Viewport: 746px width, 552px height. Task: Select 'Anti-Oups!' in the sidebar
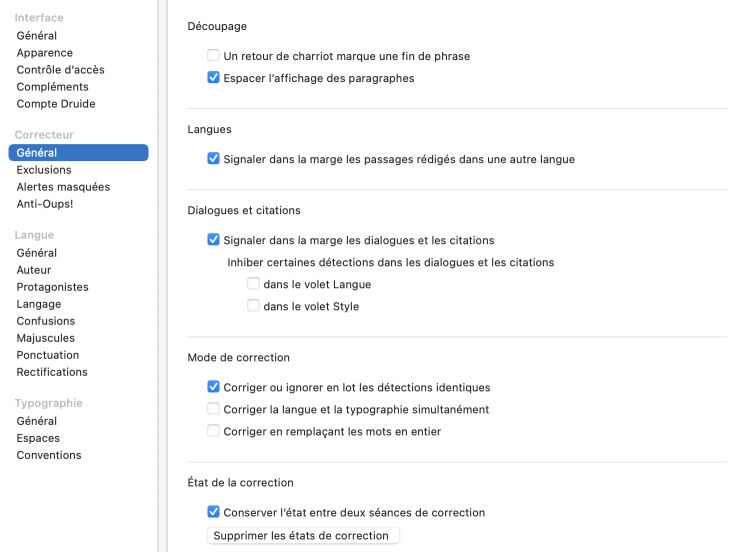click(45, 204)
